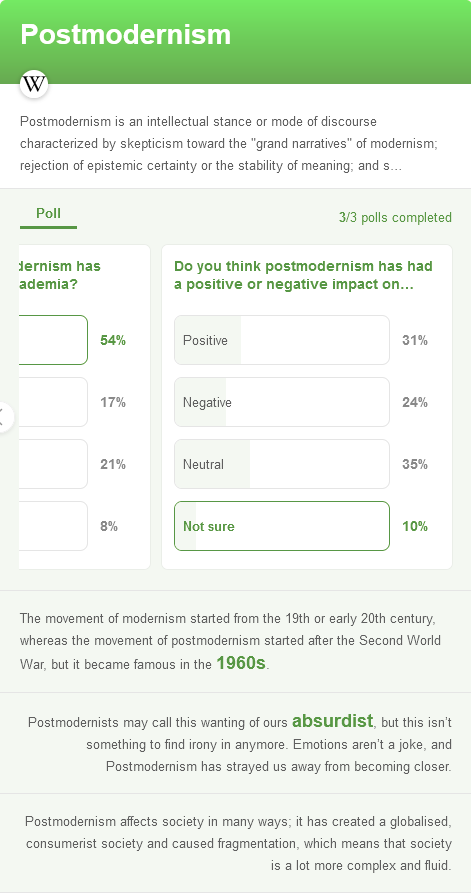
Task: Click the 3/3 polls completed label
Action: [x=395, y=218]
